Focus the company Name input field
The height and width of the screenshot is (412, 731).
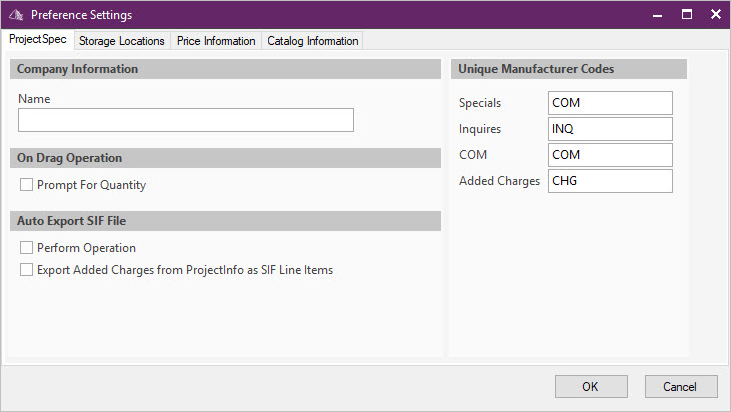[186, 120]
